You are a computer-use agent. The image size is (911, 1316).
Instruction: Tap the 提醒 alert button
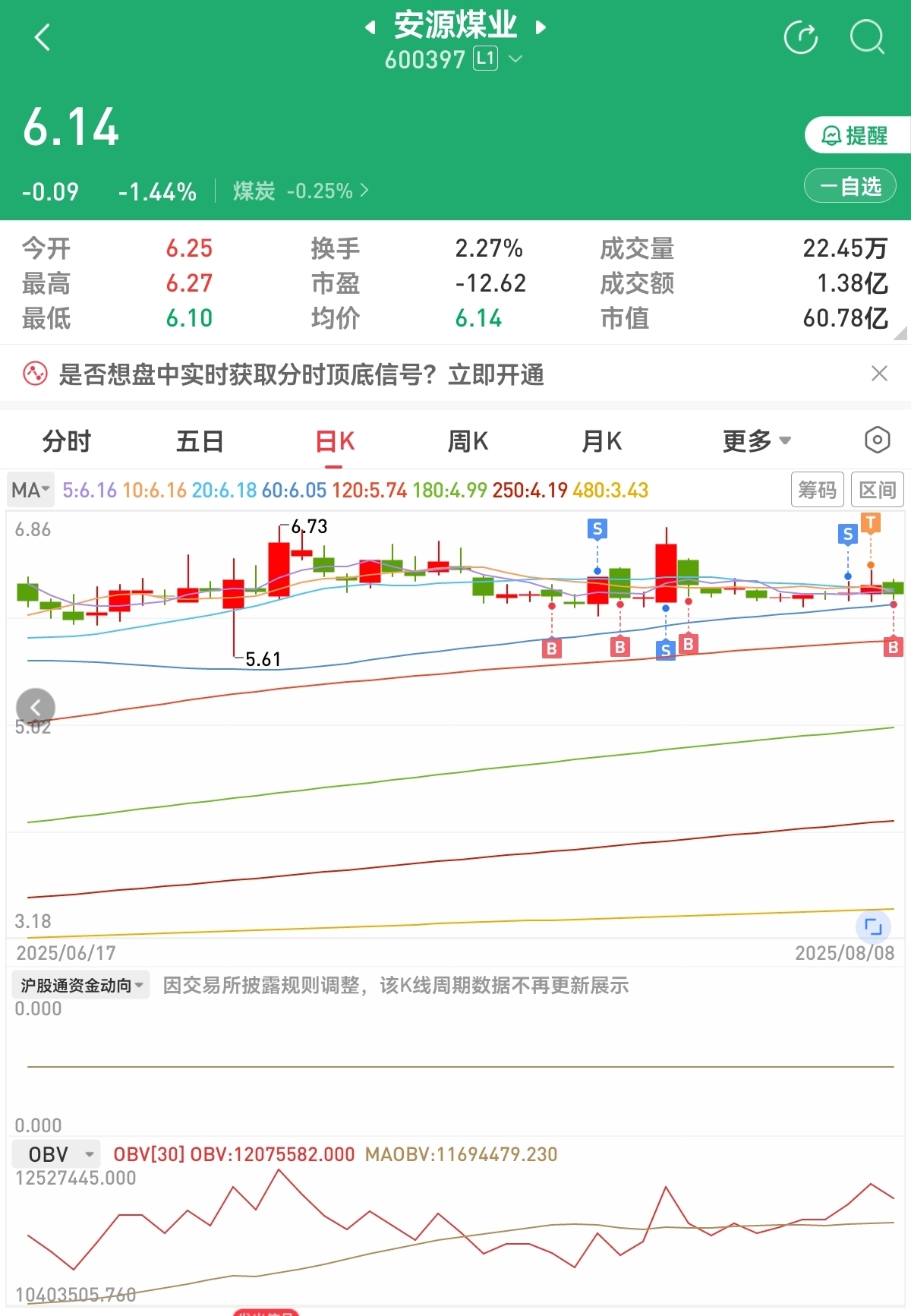858,135
